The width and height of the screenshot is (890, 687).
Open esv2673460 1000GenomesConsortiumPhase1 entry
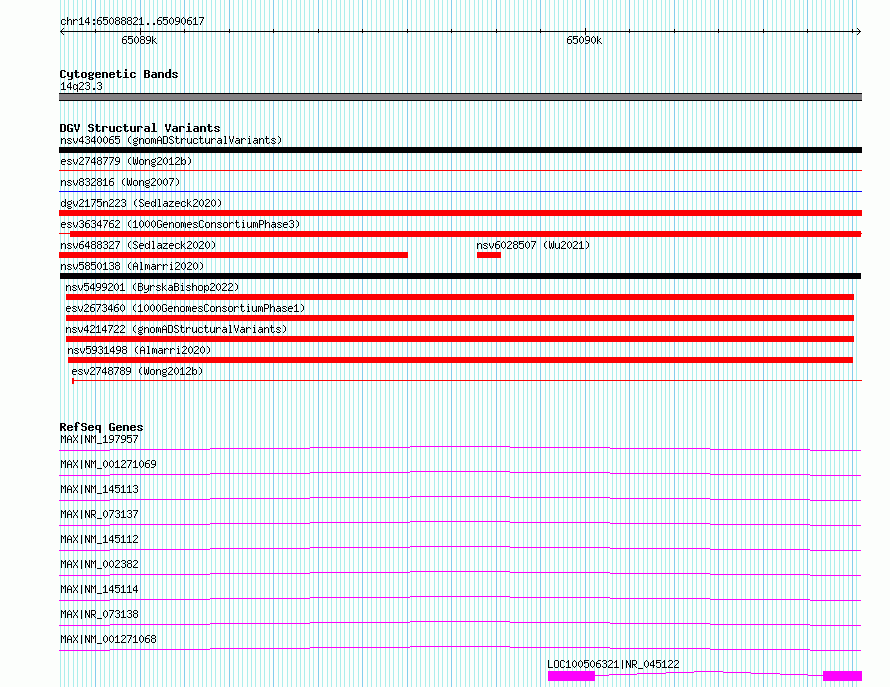460,318
